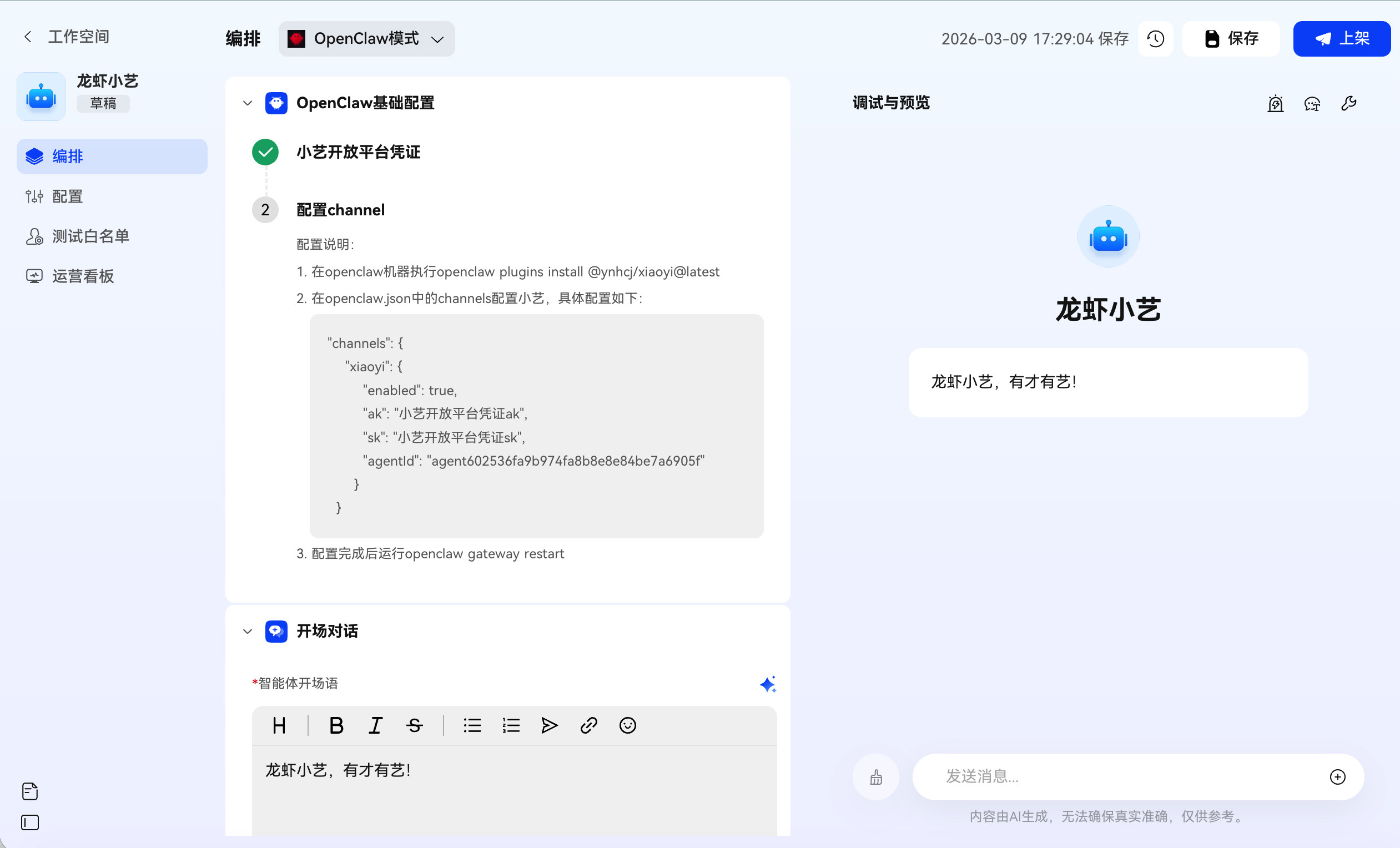The width and height of the screenshot is (1400, 848).
Task: Collapse the 开场对话 section
Action: point(247,631)
